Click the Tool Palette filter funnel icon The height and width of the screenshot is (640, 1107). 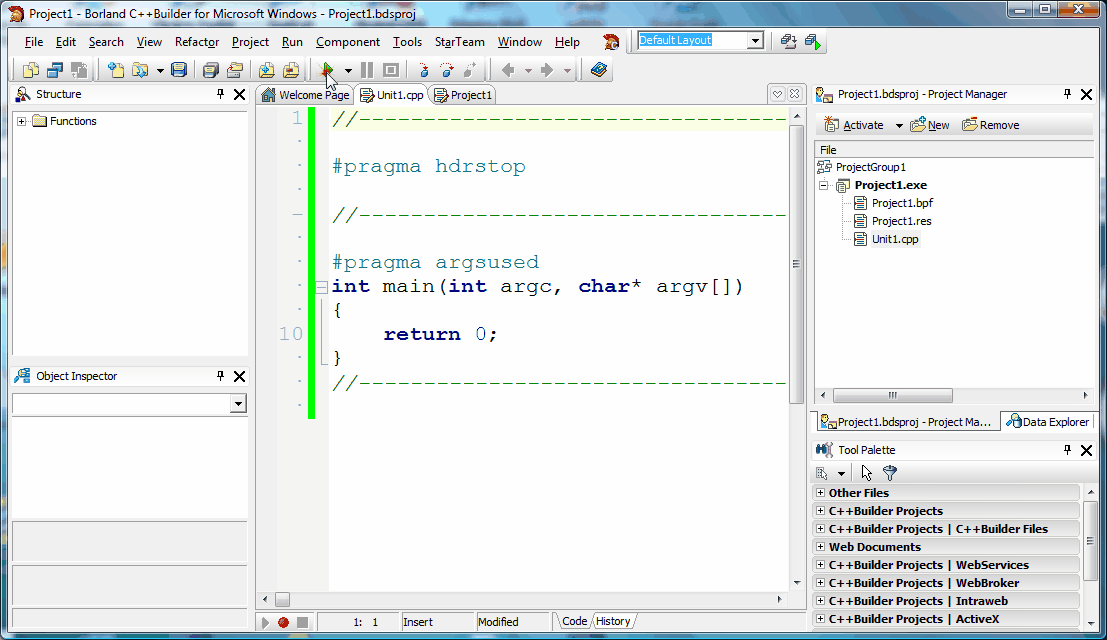tap(890, 473)
